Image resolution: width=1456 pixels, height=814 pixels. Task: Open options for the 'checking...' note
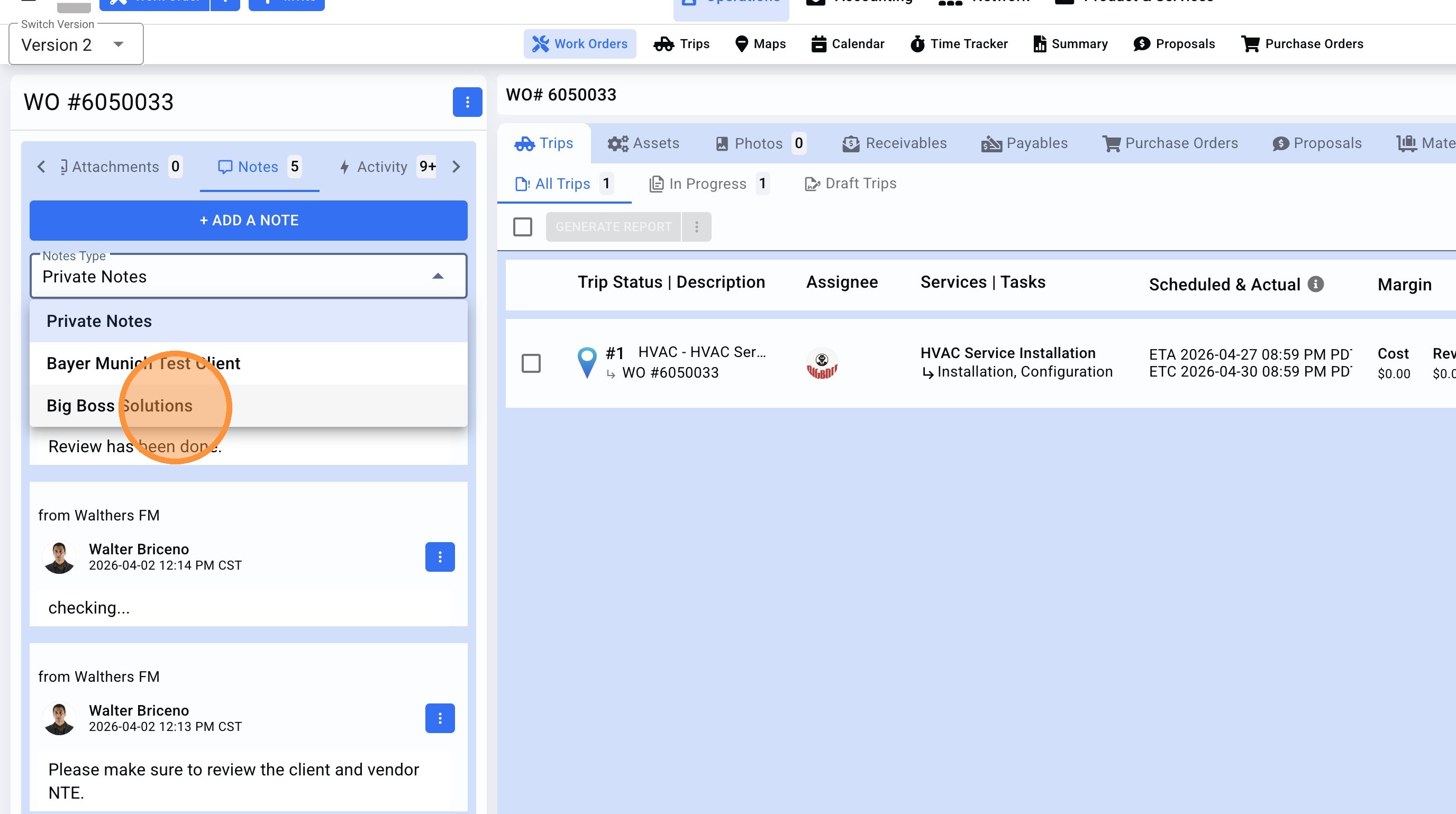point(440,557)
